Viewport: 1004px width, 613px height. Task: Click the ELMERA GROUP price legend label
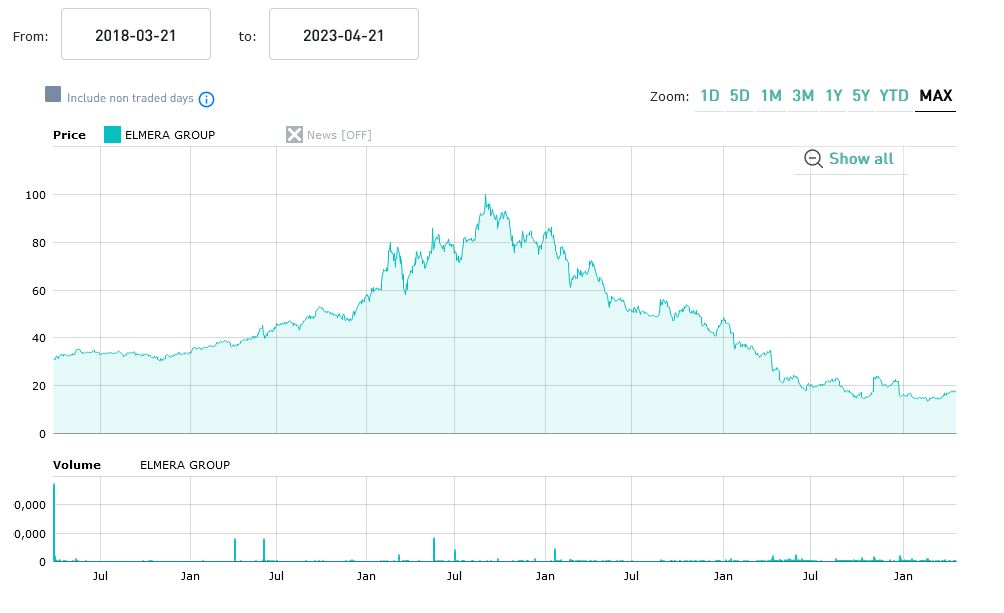click(170, 135)
